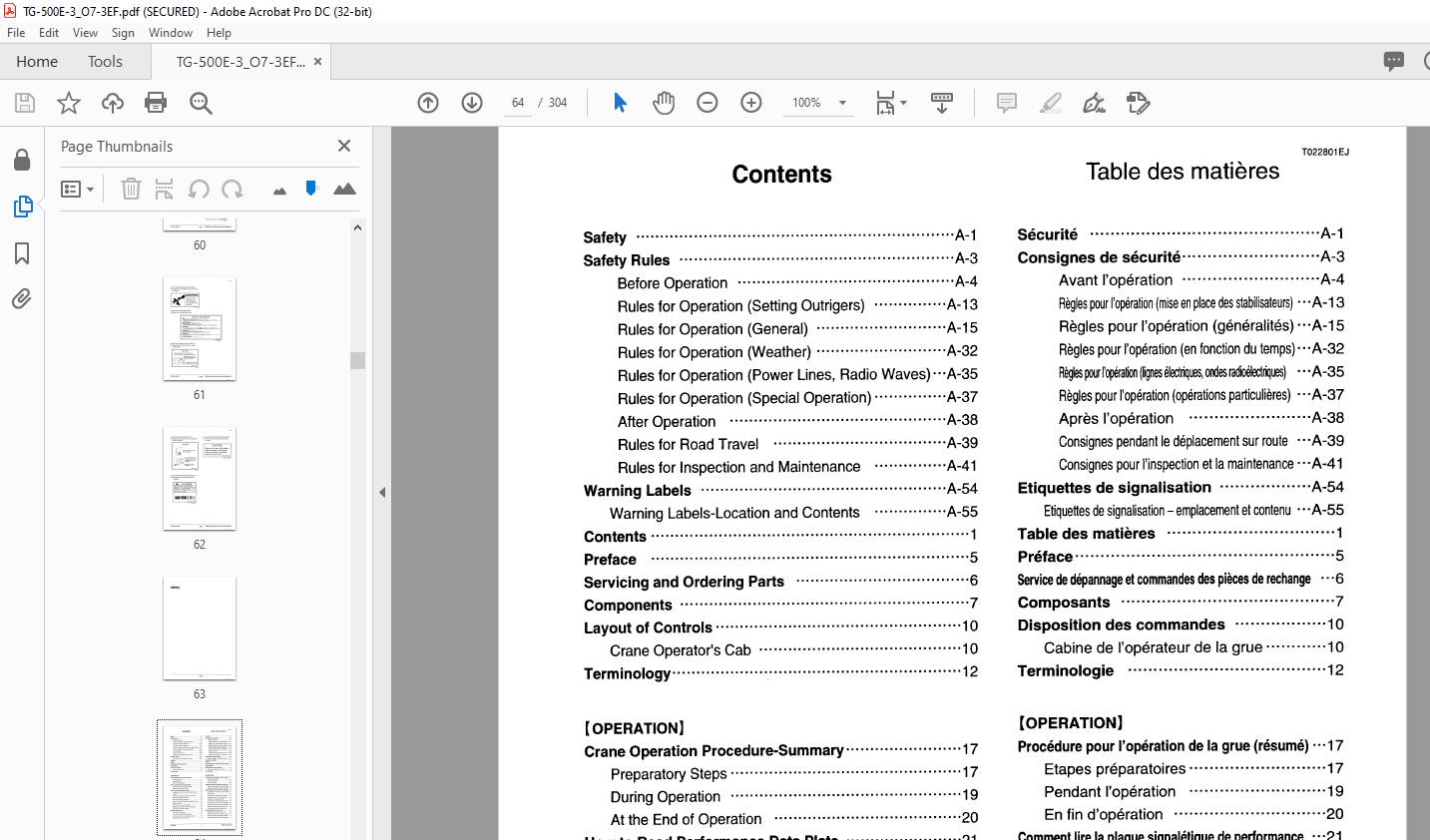Close the Page Thumbnails panel

[344, 146]
